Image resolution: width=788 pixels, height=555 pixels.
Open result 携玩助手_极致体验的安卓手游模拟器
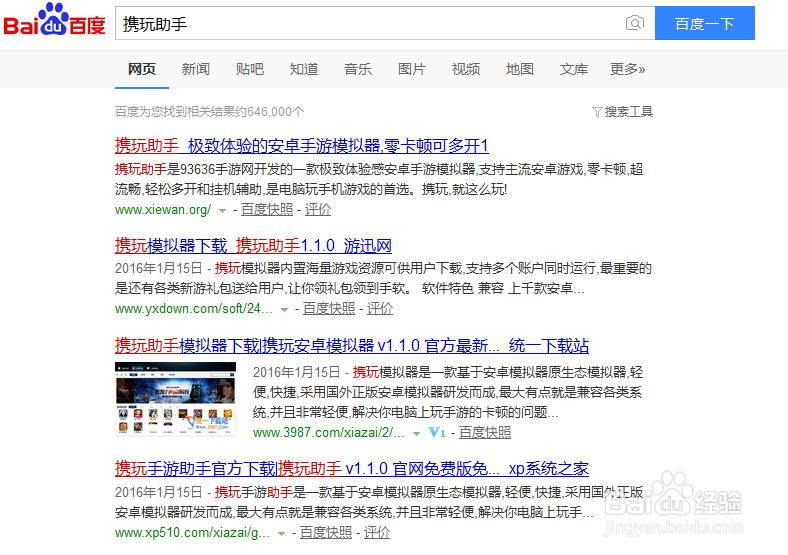pyautogui.click(x=302, y=146)
